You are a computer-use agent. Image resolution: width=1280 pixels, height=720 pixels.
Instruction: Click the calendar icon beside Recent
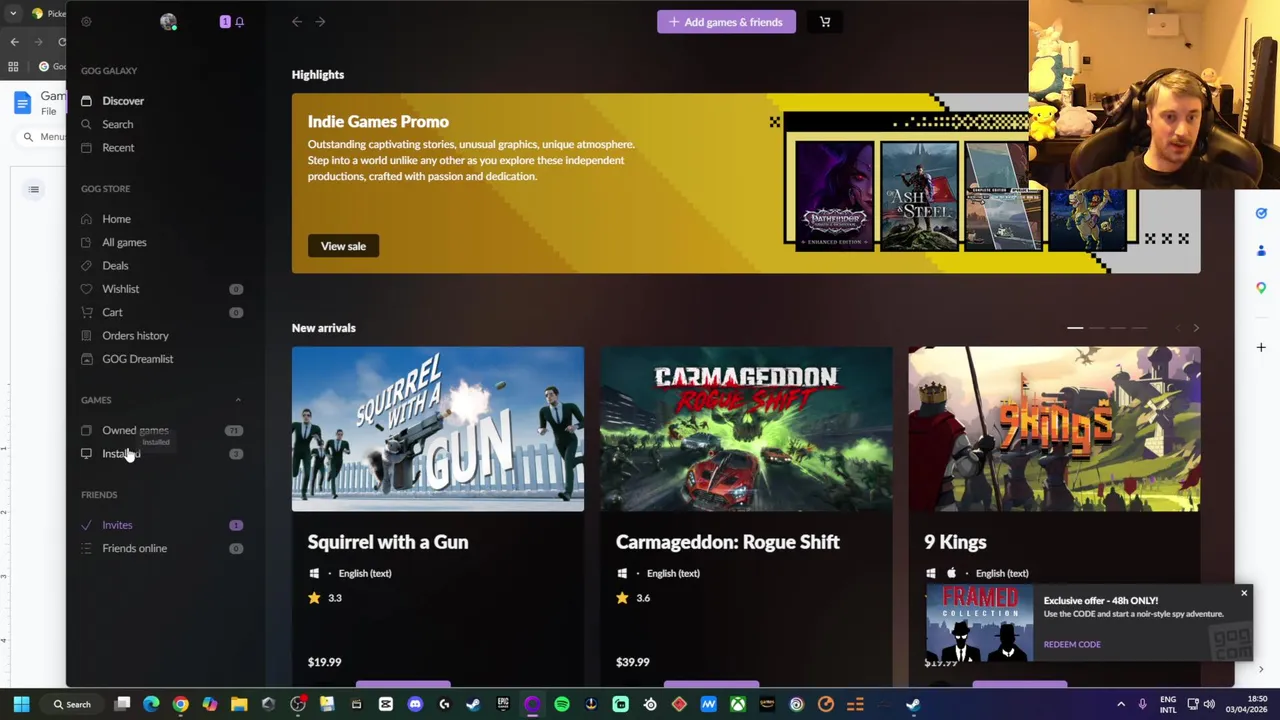coord(86,148)
